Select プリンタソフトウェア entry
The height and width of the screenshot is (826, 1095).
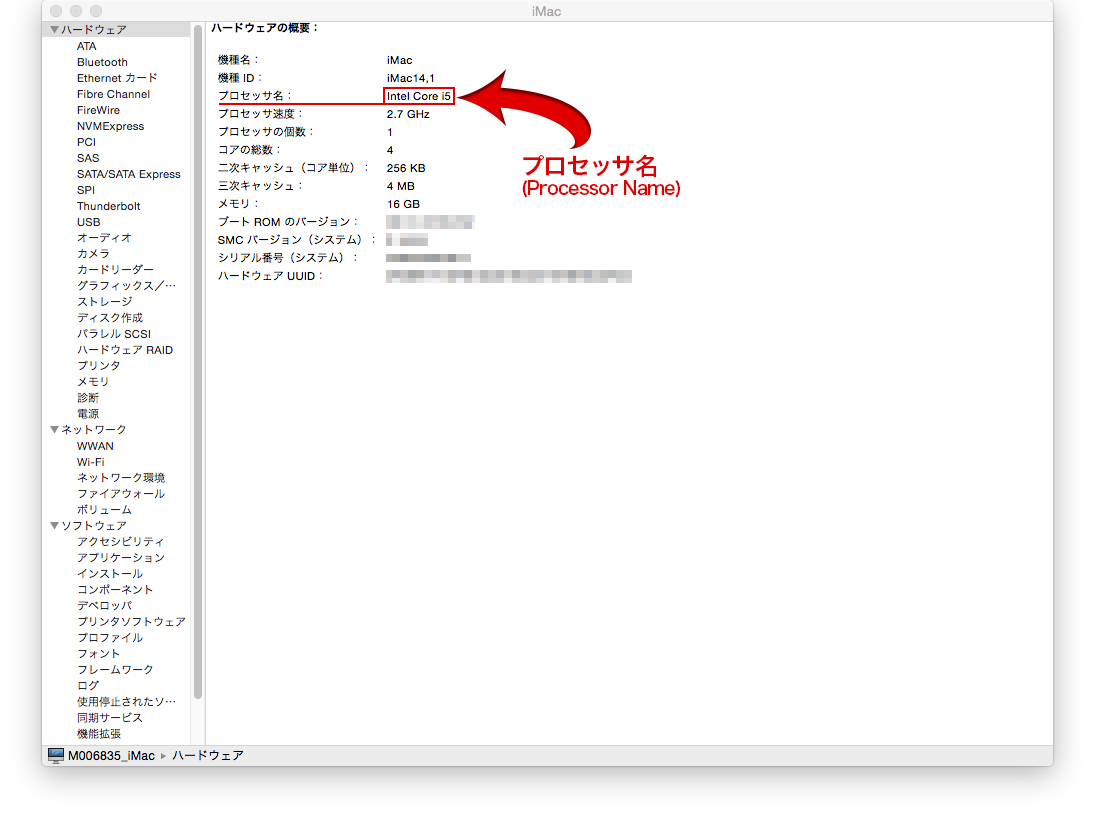(x=131, y=621)
